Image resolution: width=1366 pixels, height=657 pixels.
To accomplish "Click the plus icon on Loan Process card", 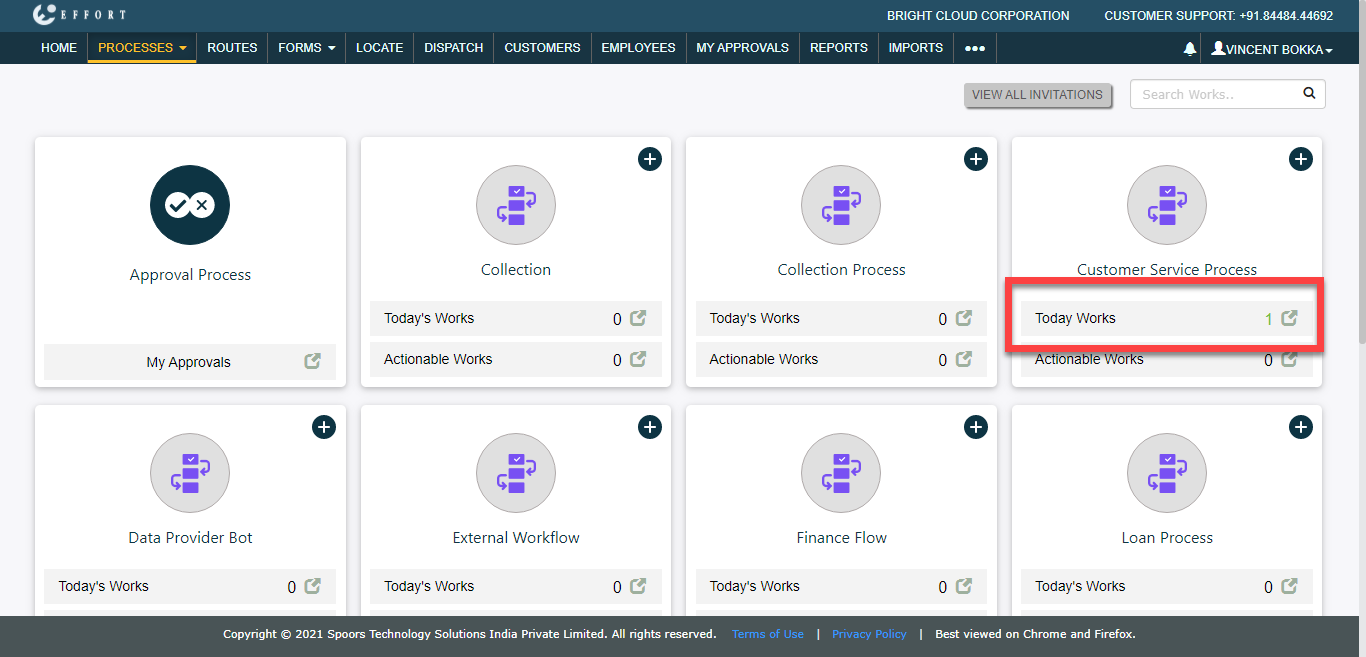I will (x=1300, y=427).
